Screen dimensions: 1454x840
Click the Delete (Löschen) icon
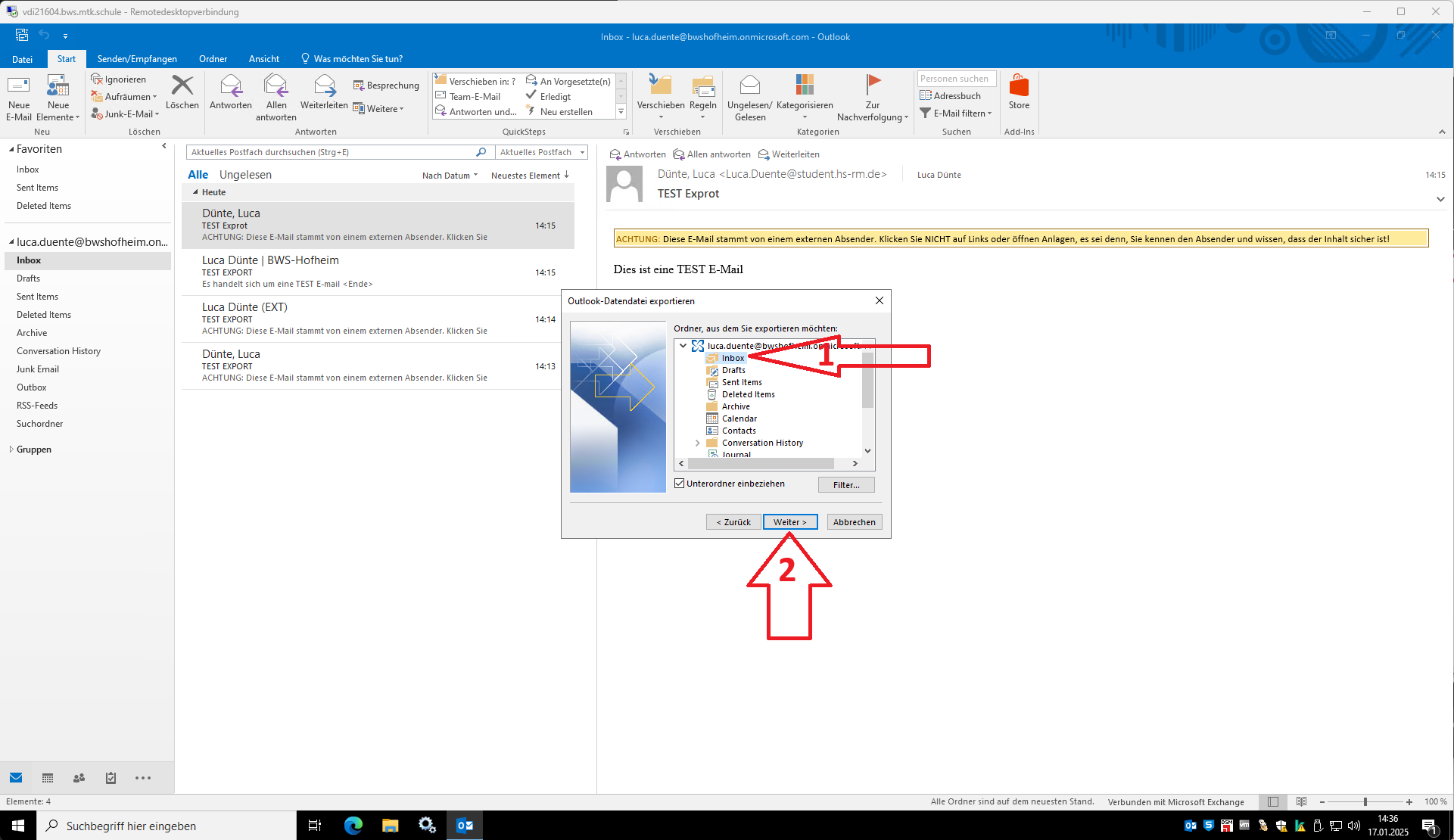coord(182,96)
